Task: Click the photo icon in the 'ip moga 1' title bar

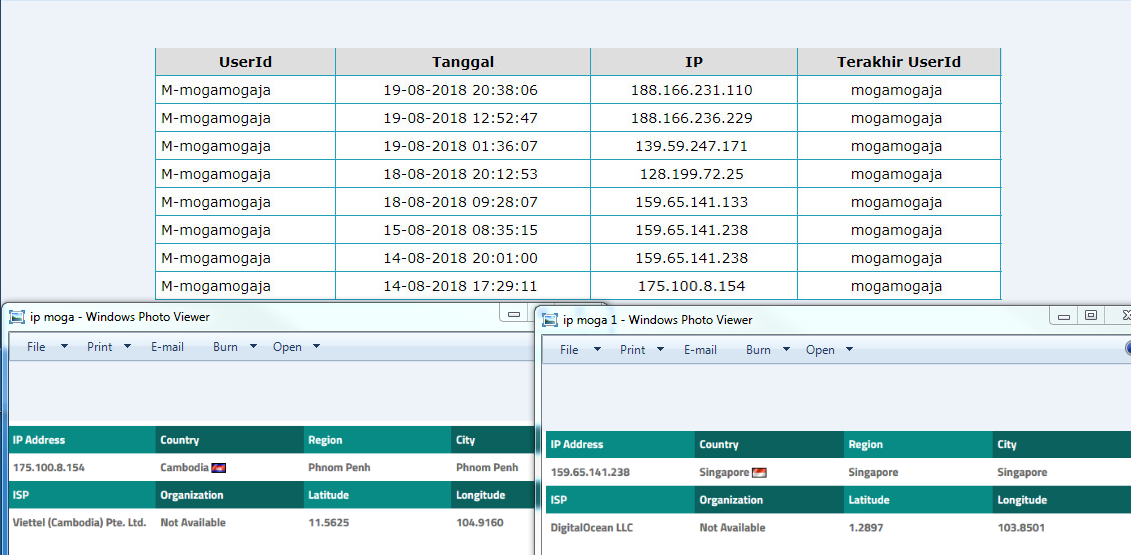Action: [549, 320]
